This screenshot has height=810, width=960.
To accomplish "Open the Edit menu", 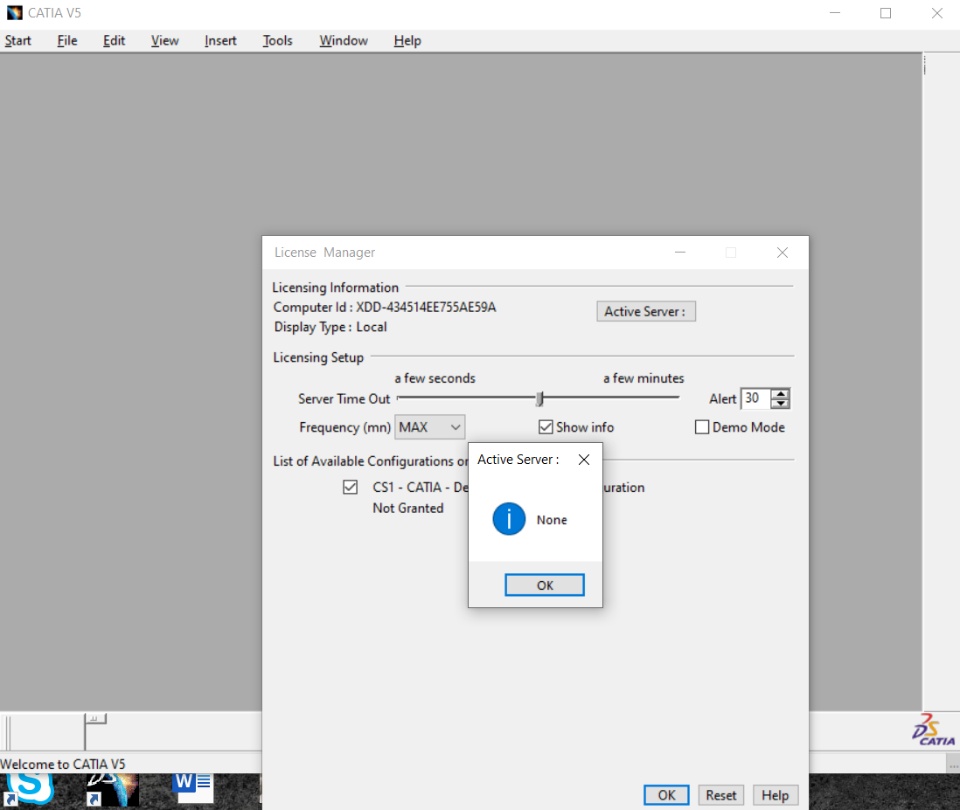I will coord(114,40).
